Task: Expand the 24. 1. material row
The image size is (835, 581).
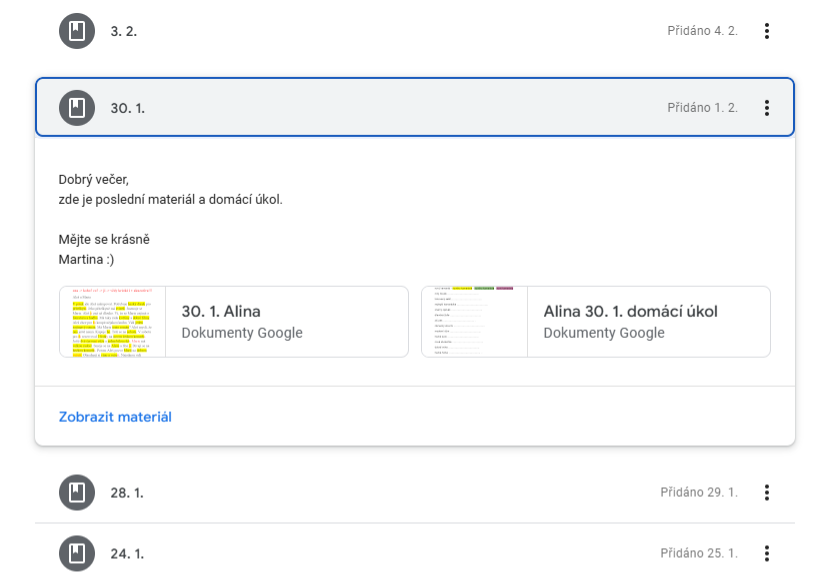Action: click(400, 553)
